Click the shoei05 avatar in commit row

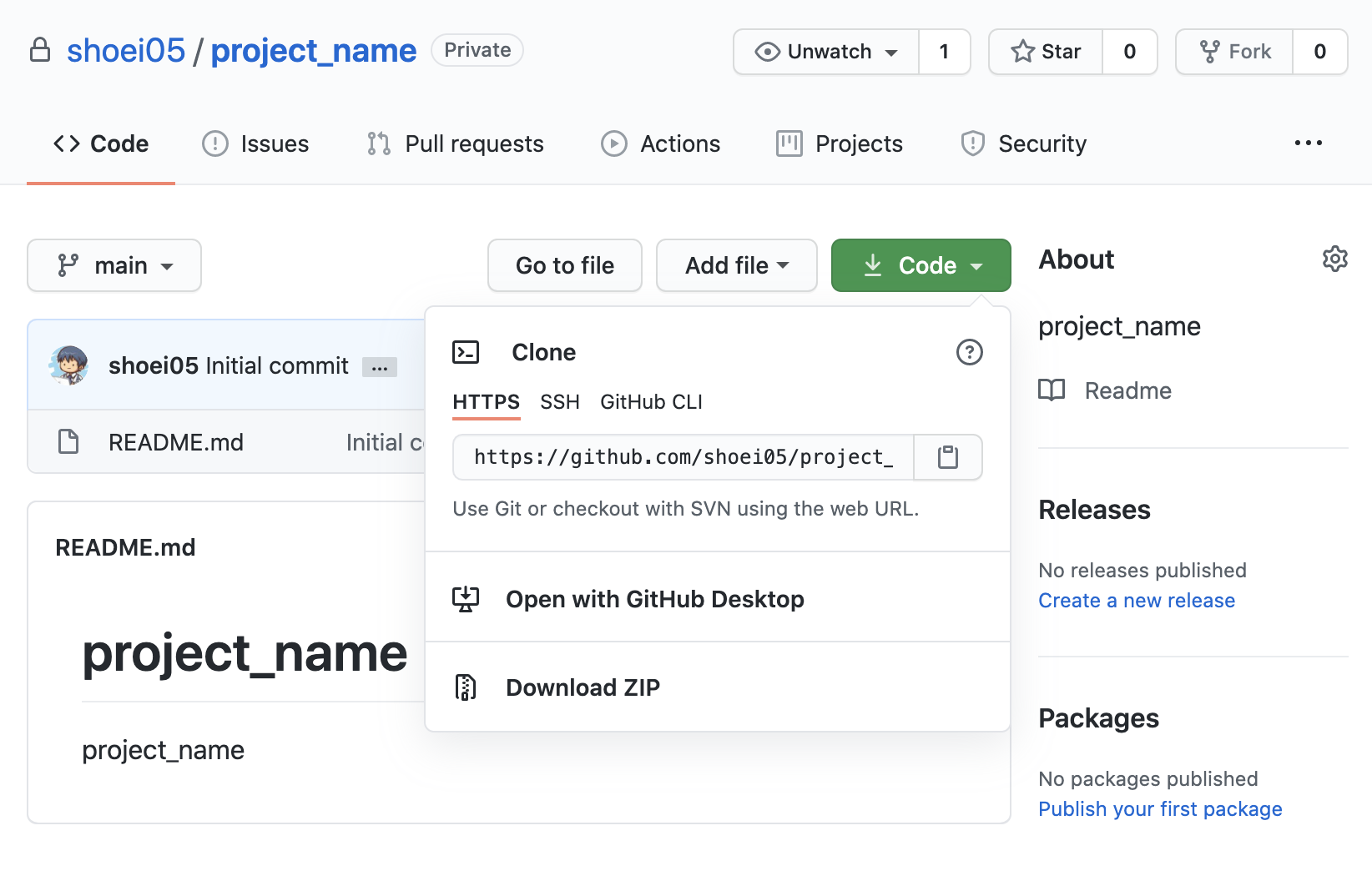pyautogui.click(x=69, y=365)
